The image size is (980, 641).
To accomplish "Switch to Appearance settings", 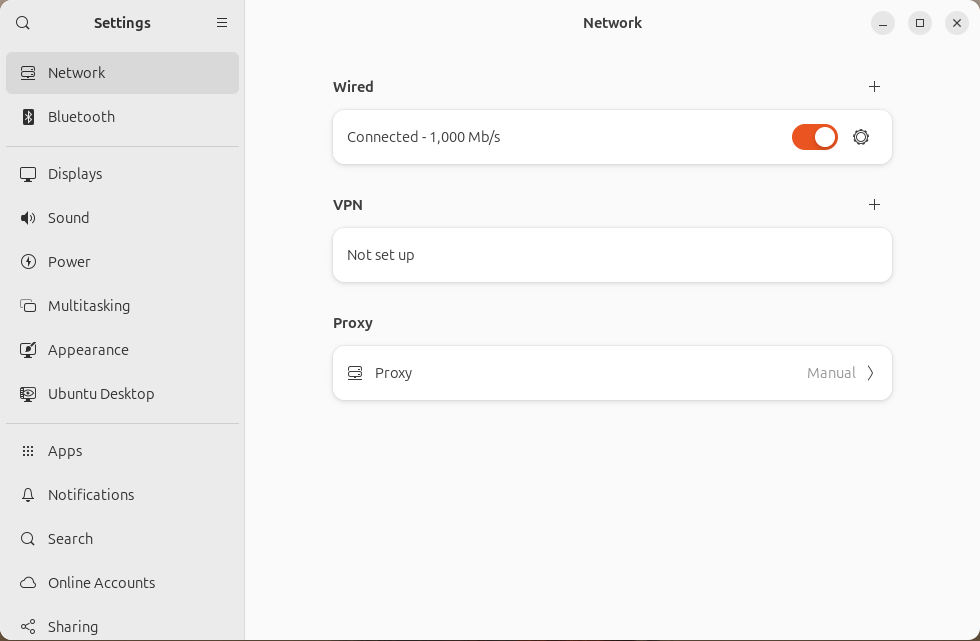I will point(88,350).
